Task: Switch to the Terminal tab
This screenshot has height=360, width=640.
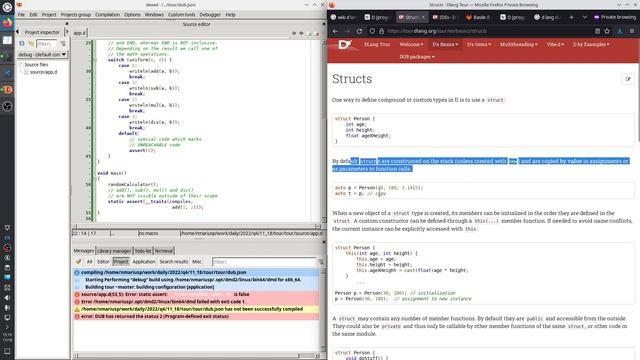Action: click(164, 251)
